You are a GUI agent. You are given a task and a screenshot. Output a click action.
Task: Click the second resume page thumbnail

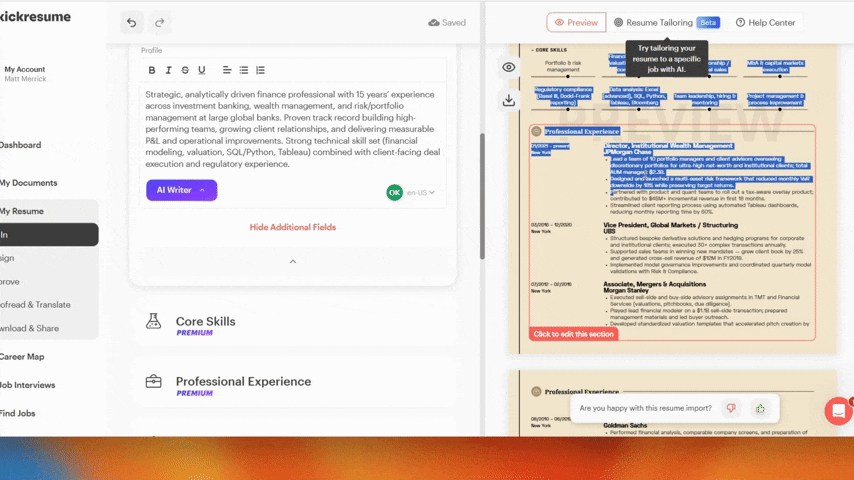[x=673, y=403]
